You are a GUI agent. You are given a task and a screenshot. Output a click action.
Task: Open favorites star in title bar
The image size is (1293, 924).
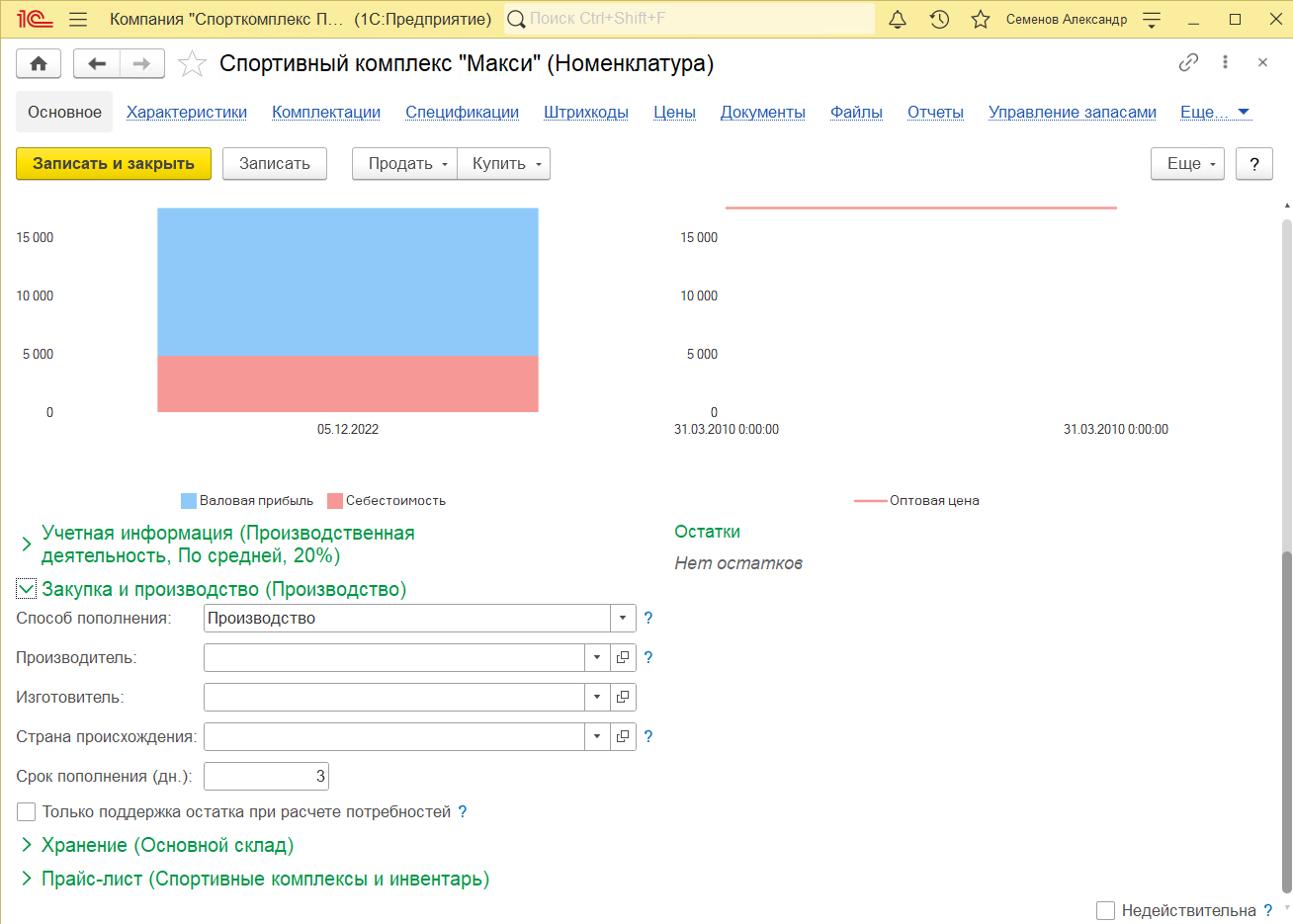tap(981, 19)
